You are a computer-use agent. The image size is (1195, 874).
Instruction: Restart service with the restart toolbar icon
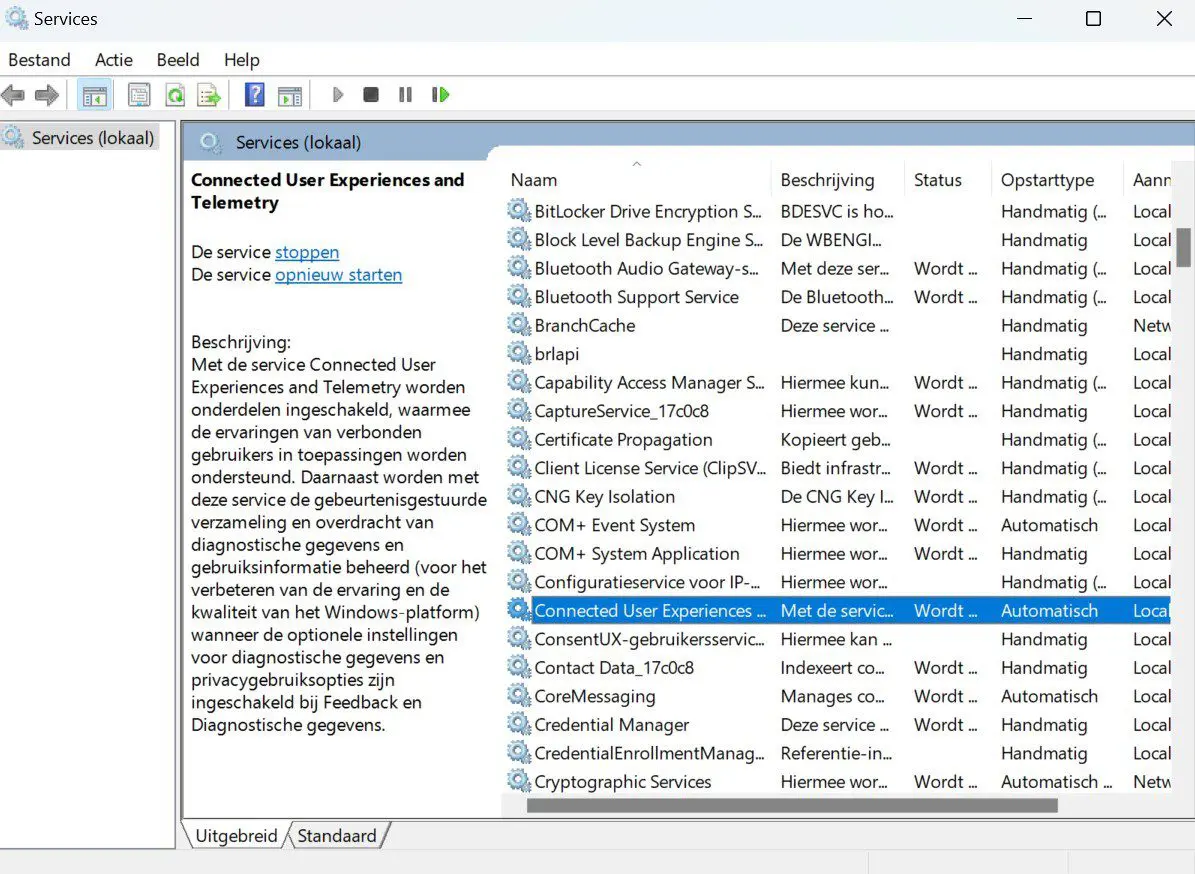click(441, 94)
